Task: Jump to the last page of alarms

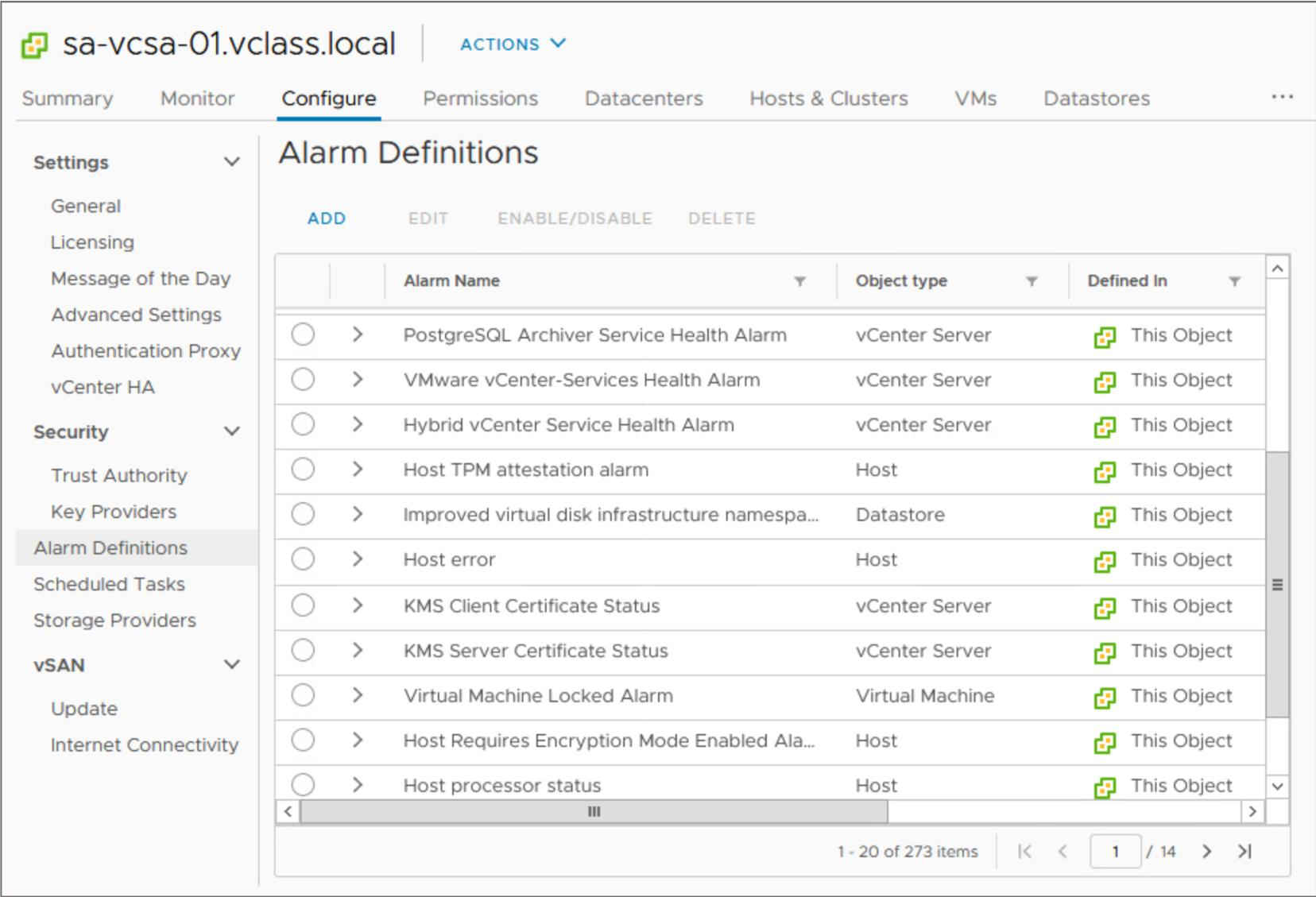Action: (1244, 851)
